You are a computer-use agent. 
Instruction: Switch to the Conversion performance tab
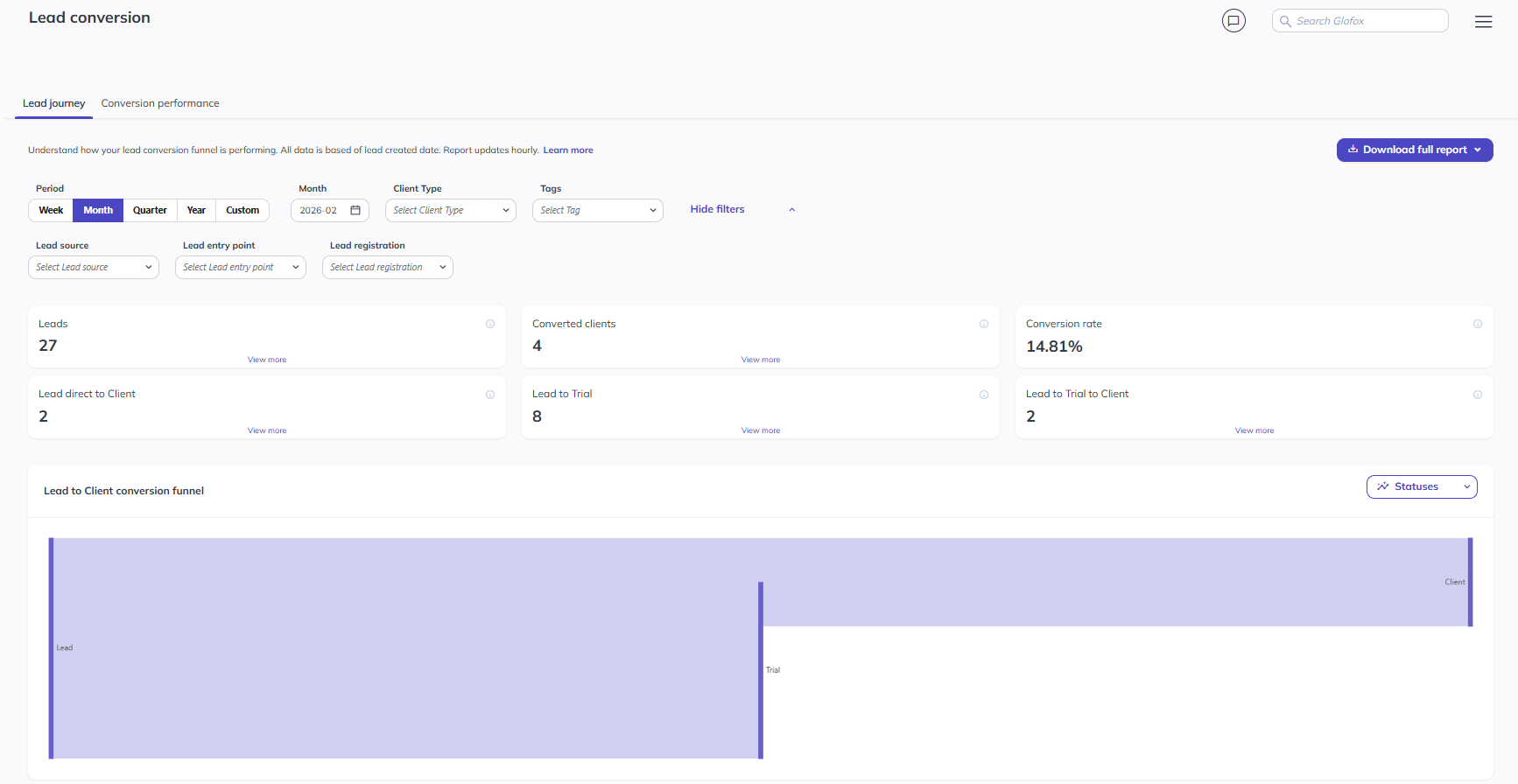click(160, 103)
